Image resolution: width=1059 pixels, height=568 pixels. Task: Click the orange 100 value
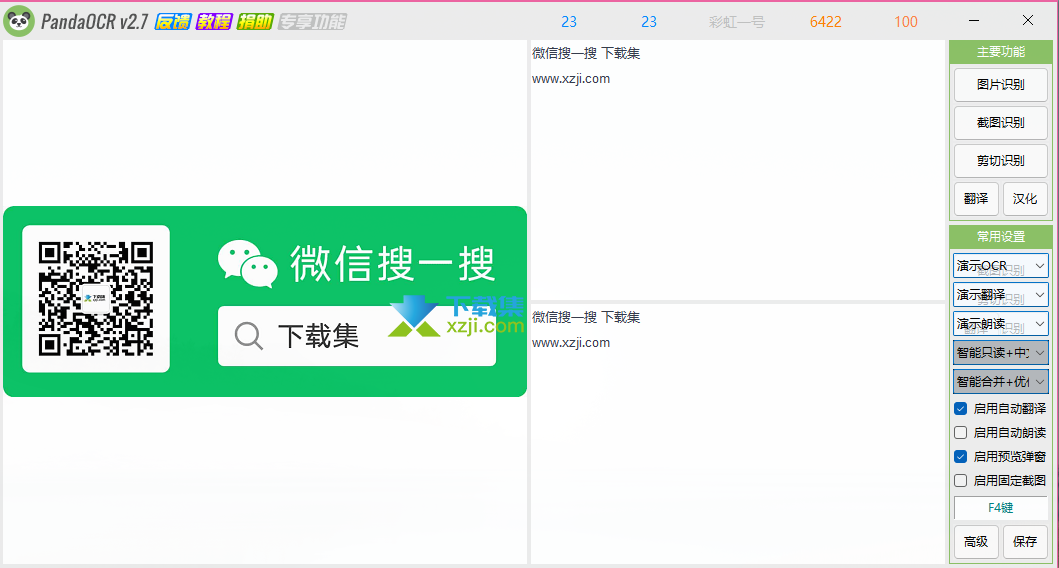906,22
